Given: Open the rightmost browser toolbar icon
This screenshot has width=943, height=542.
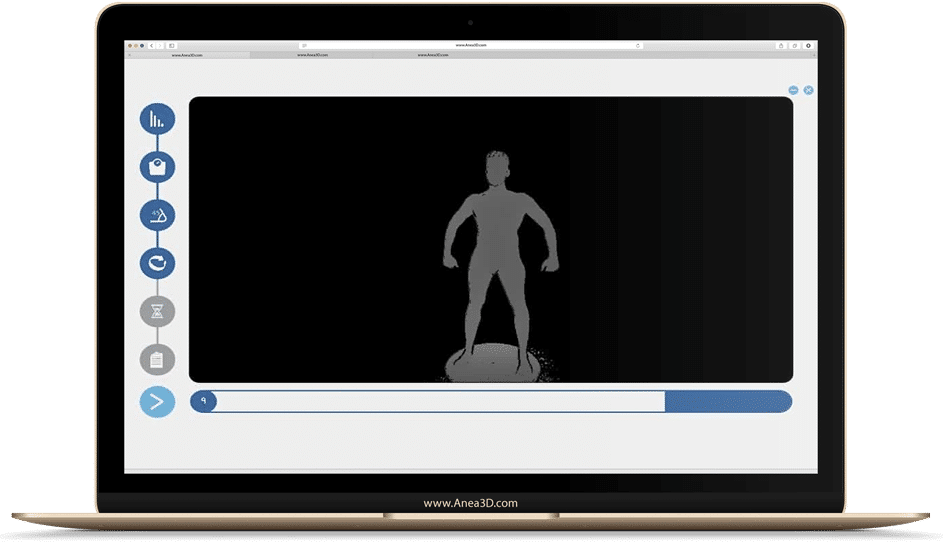Looking at the screenshot, I should click(808, 46).
